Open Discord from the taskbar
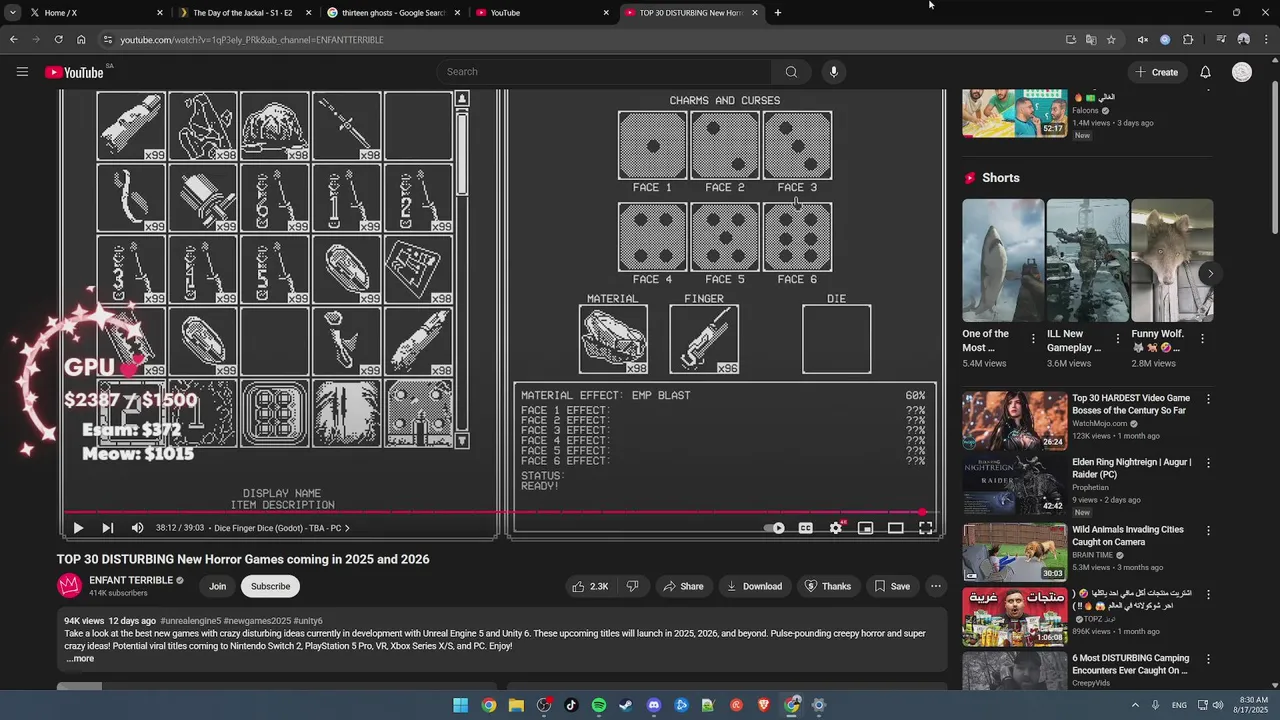 click(654, 705)
